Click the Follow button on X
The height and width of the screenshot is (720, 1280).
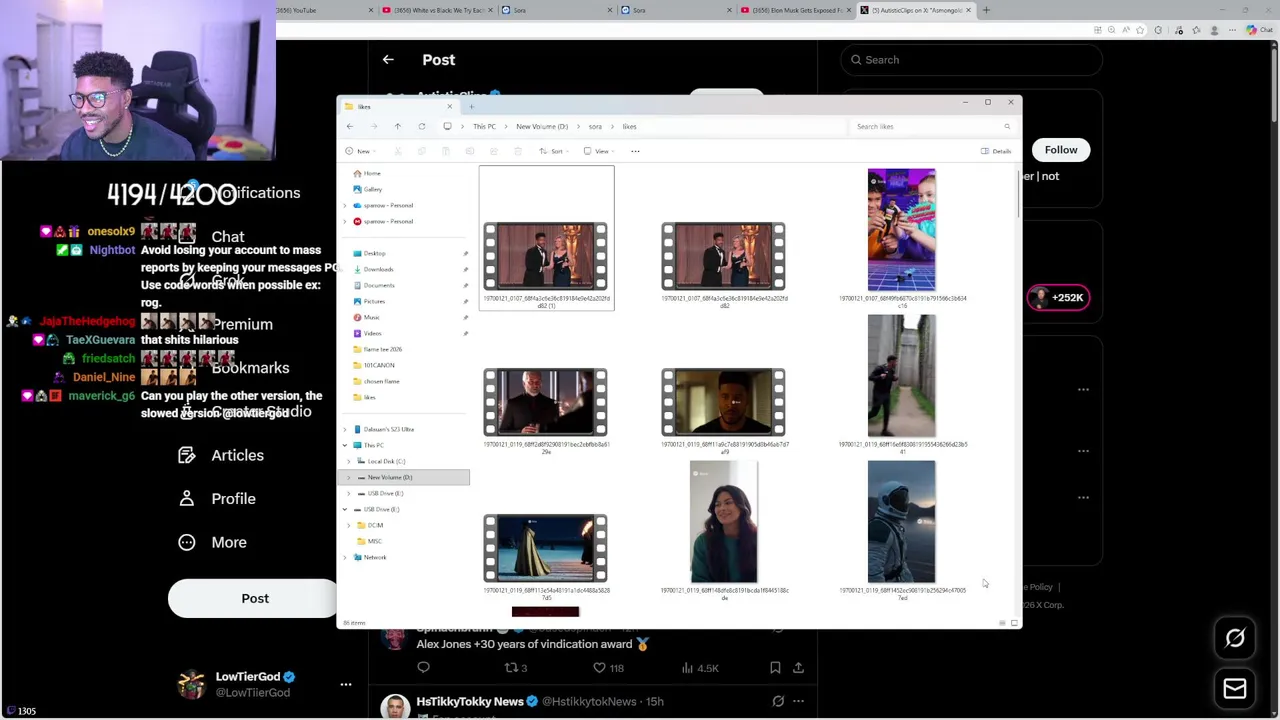pyautogui.click(x=1061, y=150)
